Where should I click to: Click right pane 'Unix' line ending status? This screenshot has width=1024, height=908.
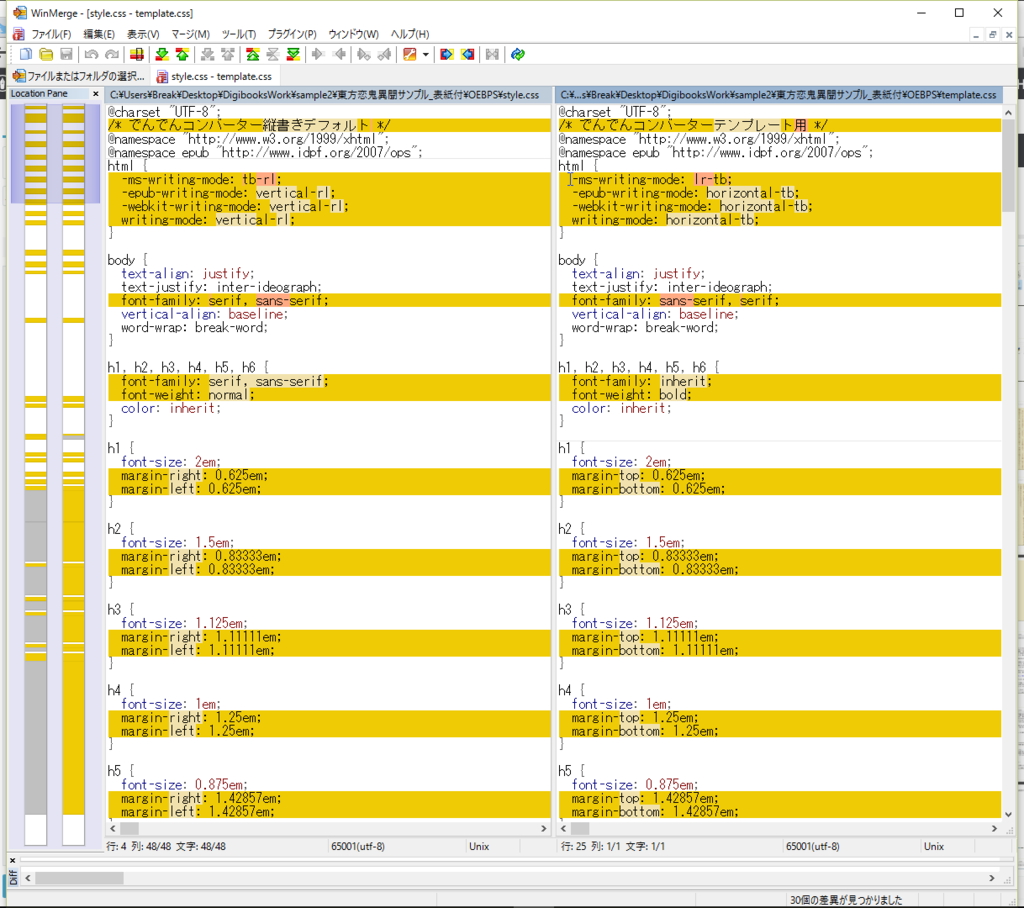(934, 846)
